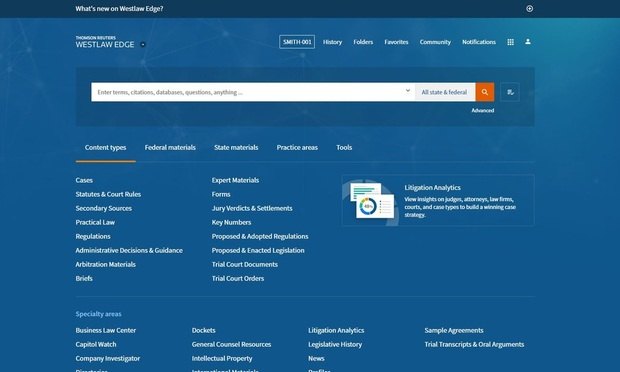Image resolution: width=620 pixels, height=372 pixels.
Task: Open the Dockets link
Action: pos(204,330)
